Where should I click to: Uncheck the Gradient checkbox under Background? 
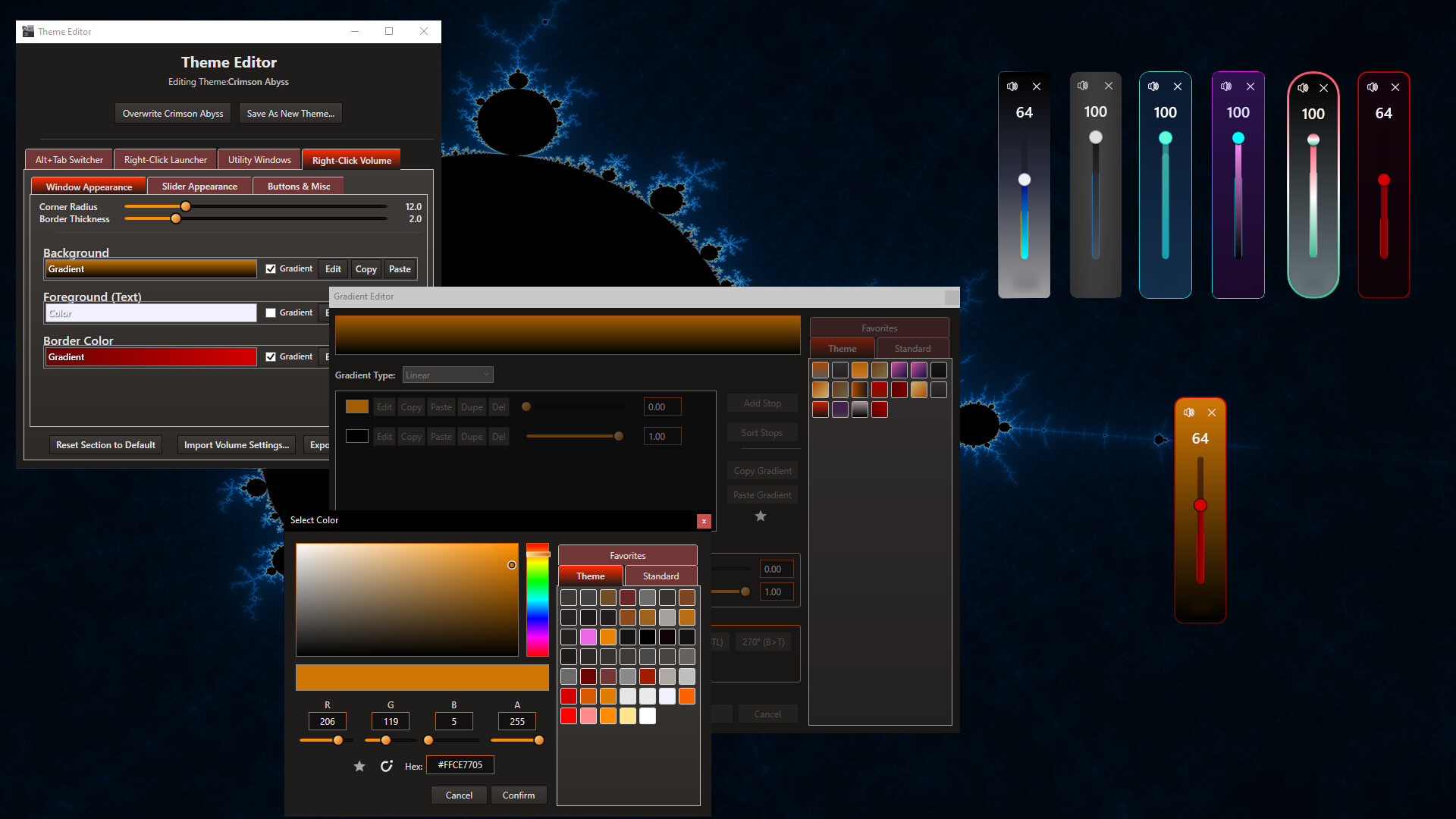click(x=271, y=268)
